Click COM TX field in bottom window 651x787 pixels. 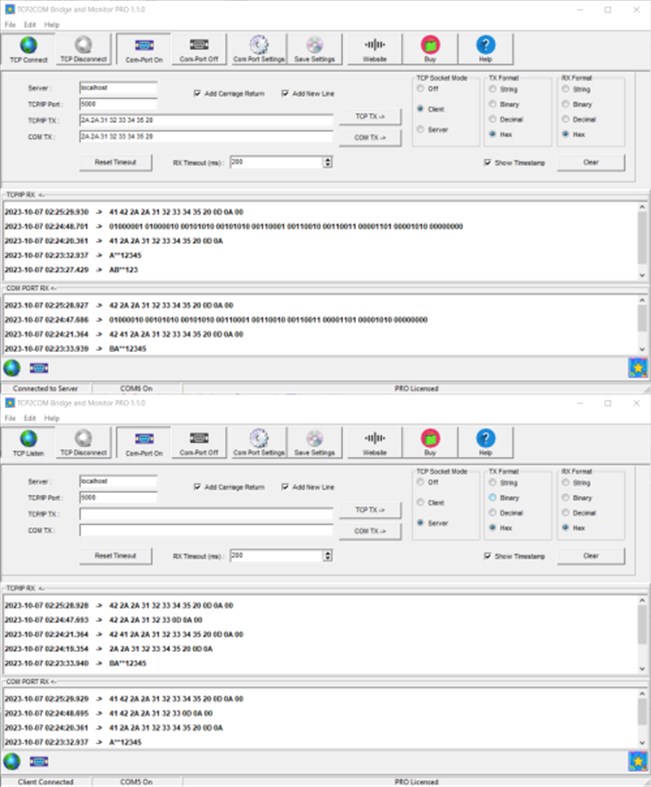[x=206, y=530]
